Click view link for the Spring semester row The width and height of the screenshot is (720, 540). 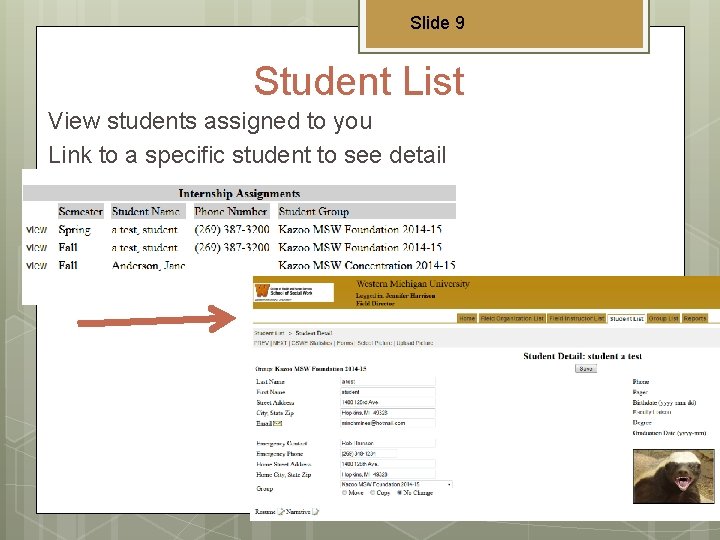37,230
